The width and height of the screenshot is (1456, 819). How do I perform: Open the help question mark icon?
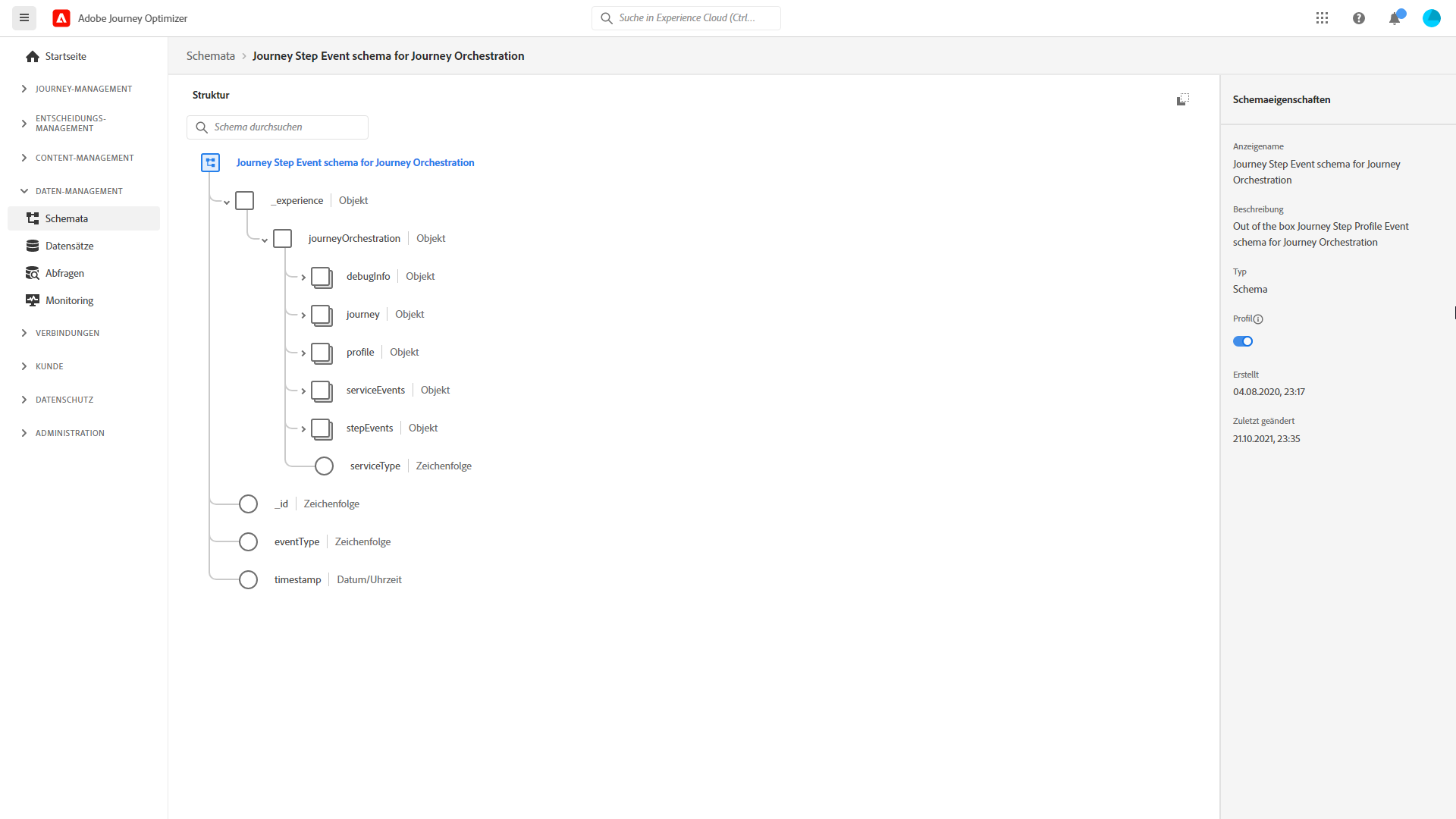1358,18
